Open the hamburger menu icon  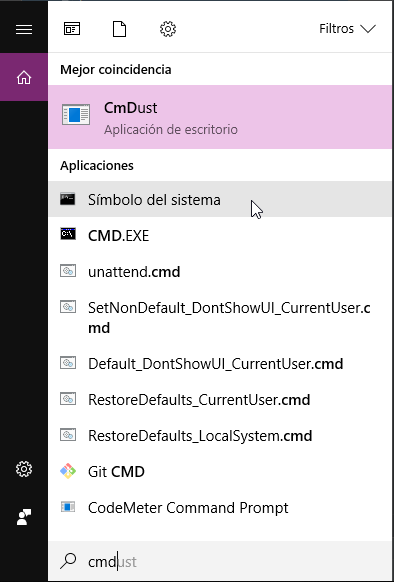coord(24,29)
